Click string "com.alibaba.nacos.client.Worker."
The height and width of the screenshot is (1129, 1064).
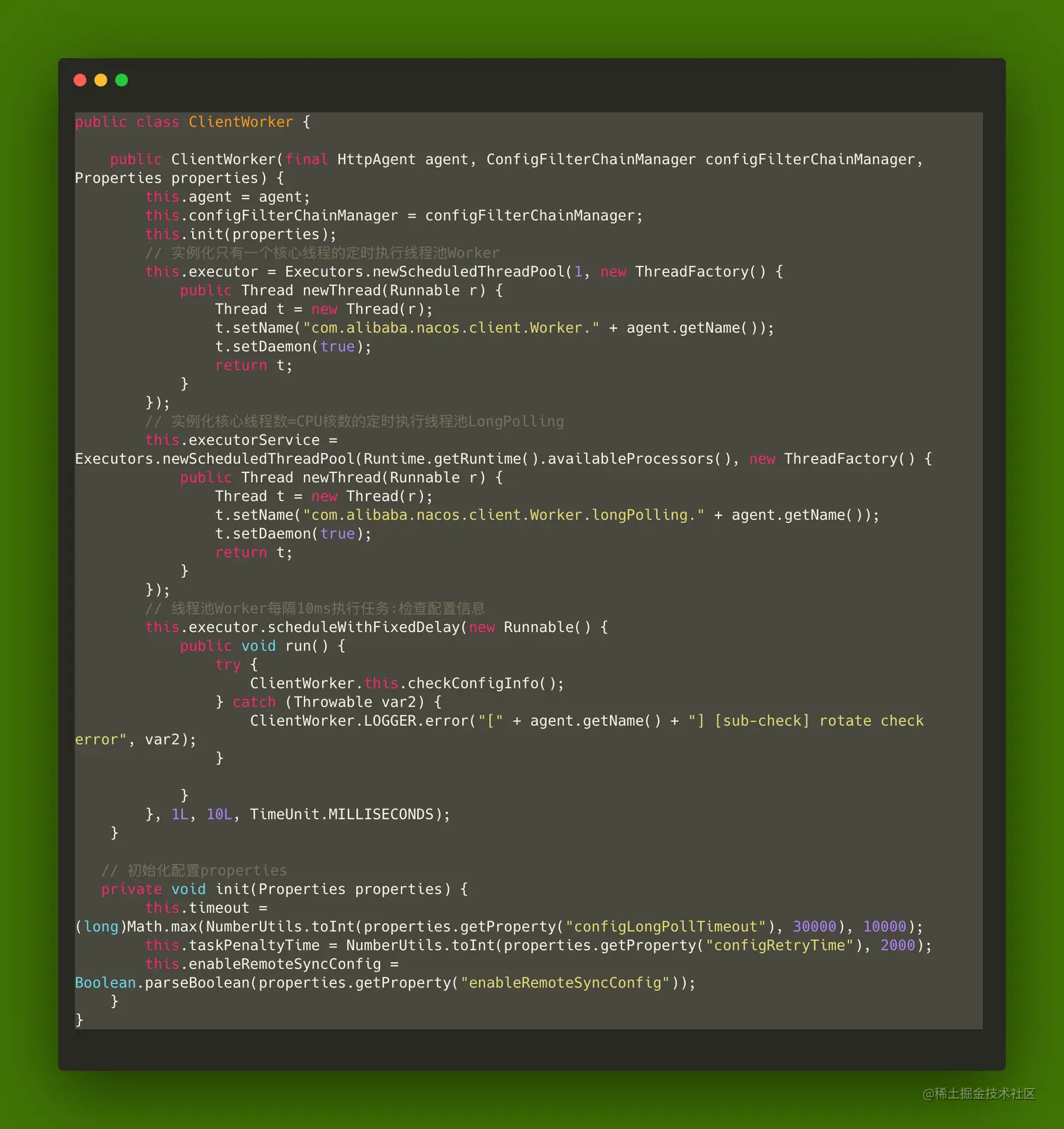point(451,328)
